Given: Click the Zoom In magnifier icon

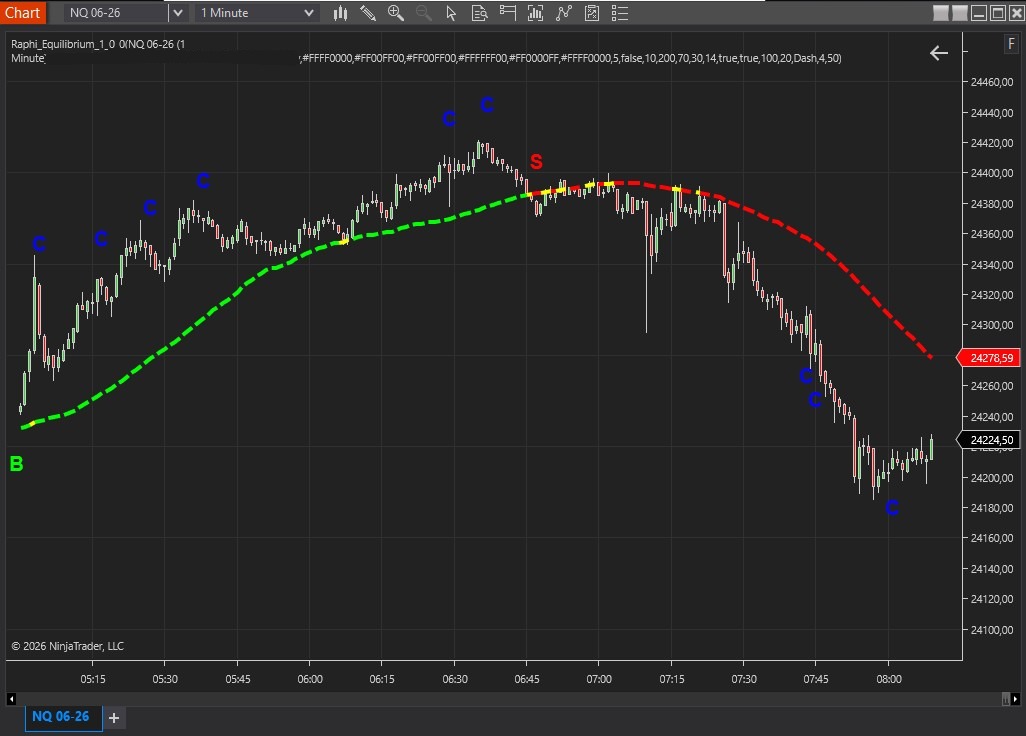Looking at the screenshot, I should (396, 13).
